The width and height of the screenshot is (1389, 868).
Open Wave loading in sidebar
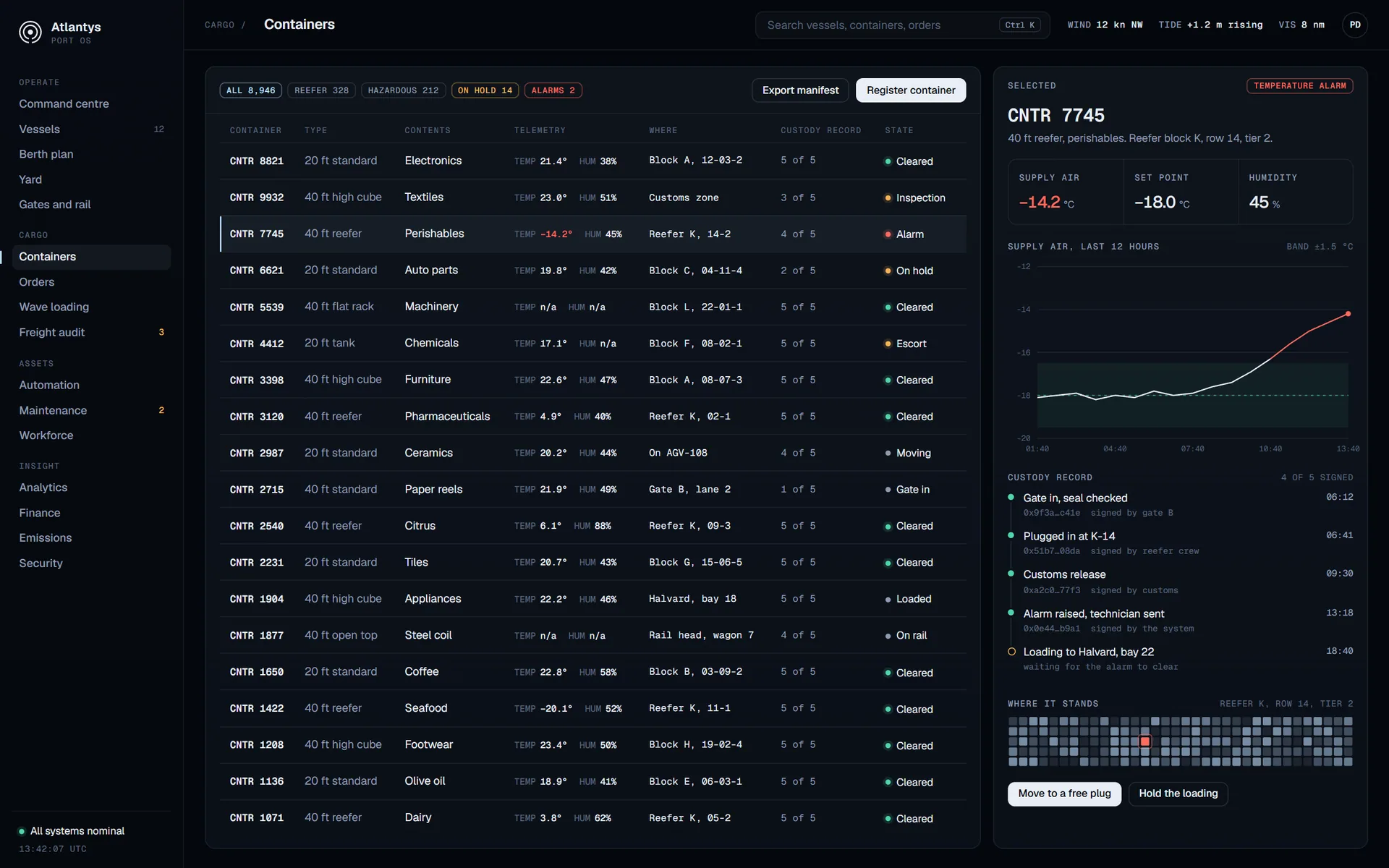[x=91, y=307]
